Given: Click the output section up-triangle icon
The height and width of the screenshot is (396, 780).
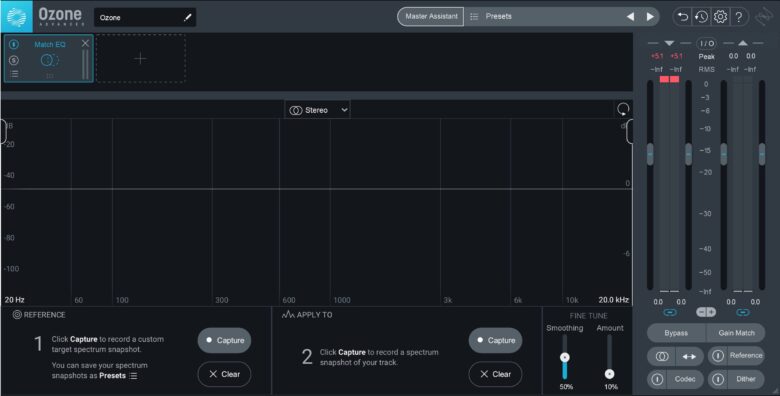Looking at the screenshot, I should click(x=743, y=44).
